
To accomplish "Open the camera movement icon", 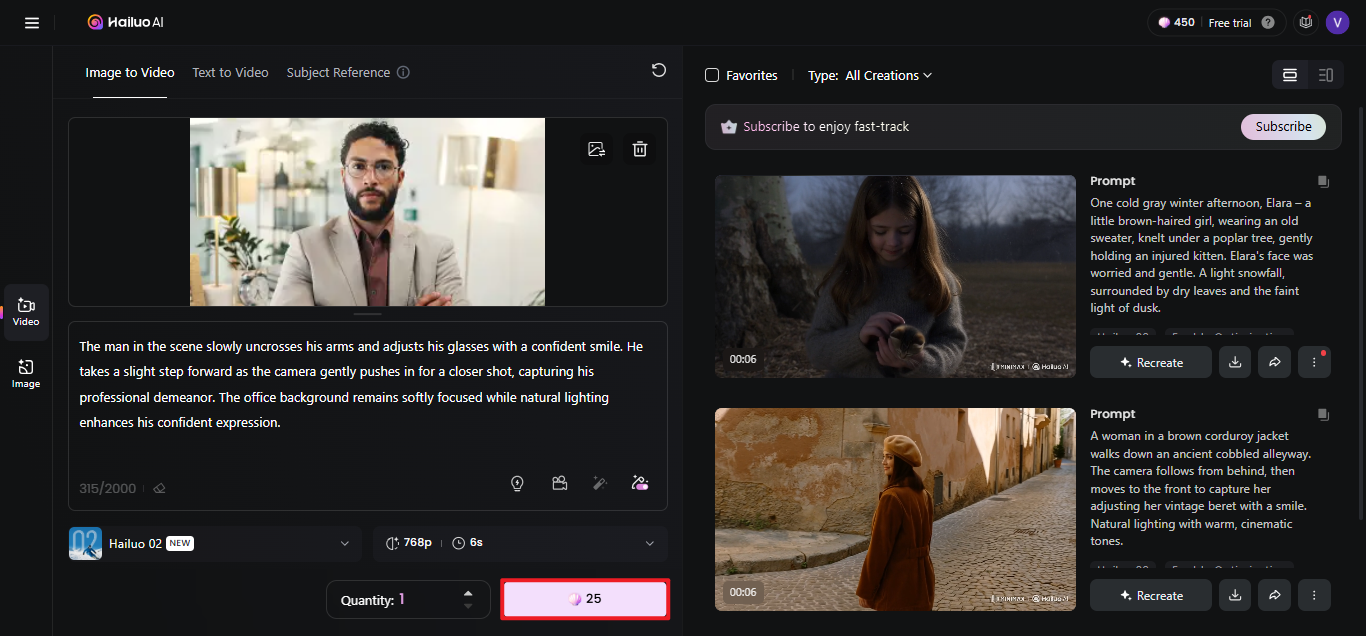I will coord(559,483).
